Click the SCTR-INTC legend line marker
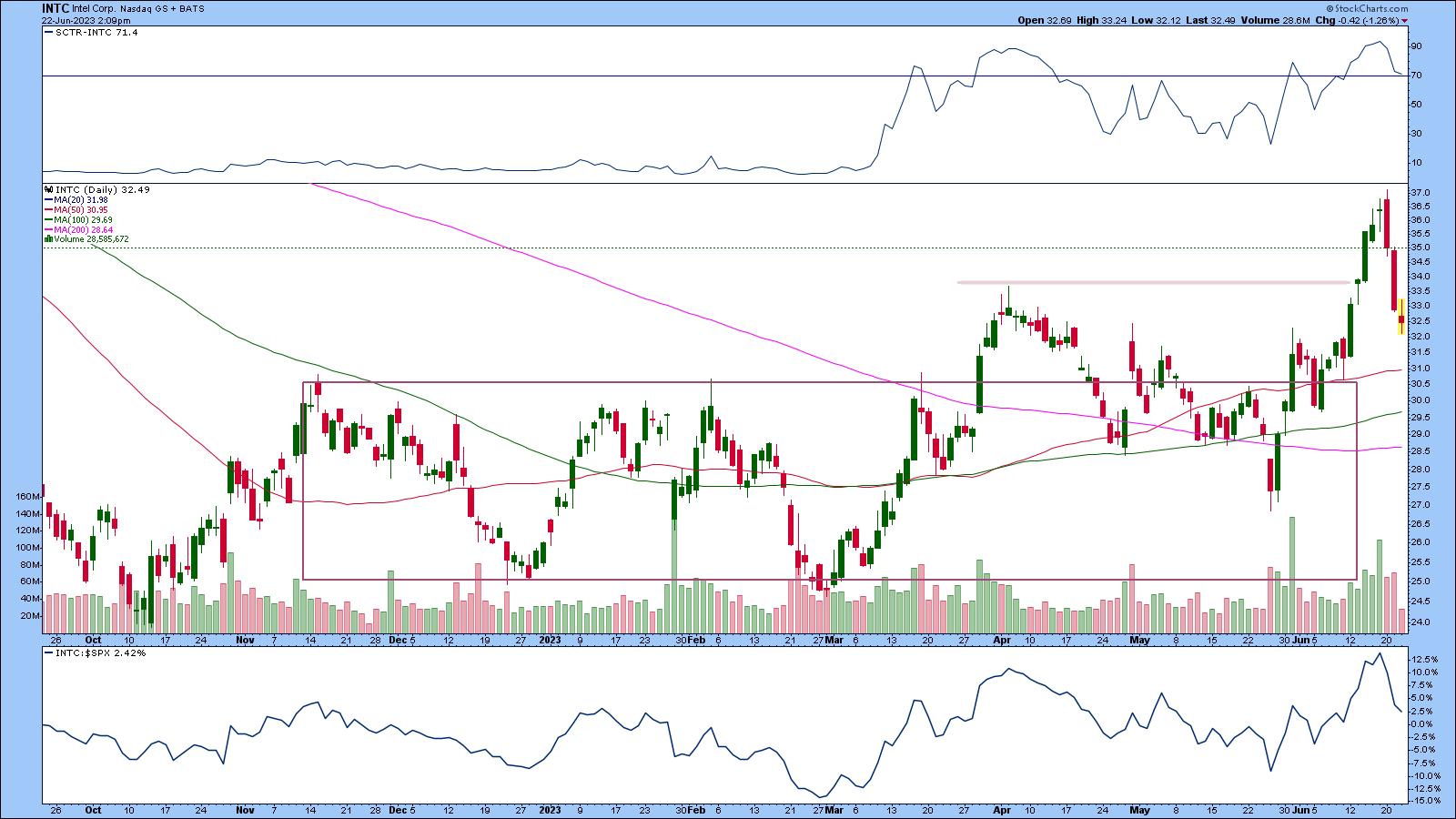 point(46,32)
